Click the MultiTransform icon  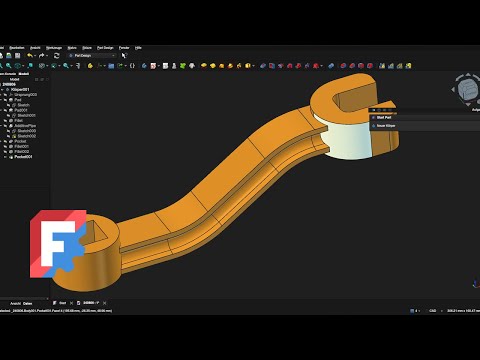pyautogui.click(x=408, y=66)
